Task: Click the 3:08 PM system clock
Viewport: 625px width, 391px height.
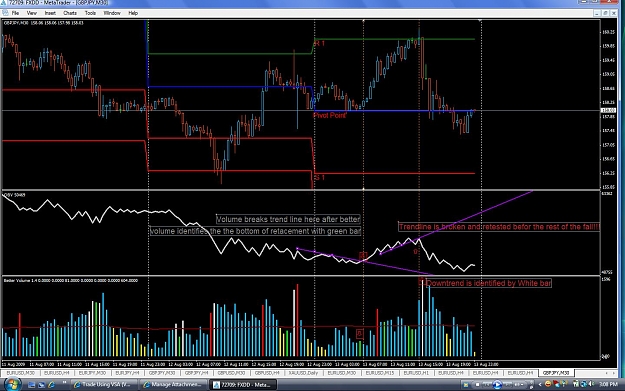Action: point(608,385)
